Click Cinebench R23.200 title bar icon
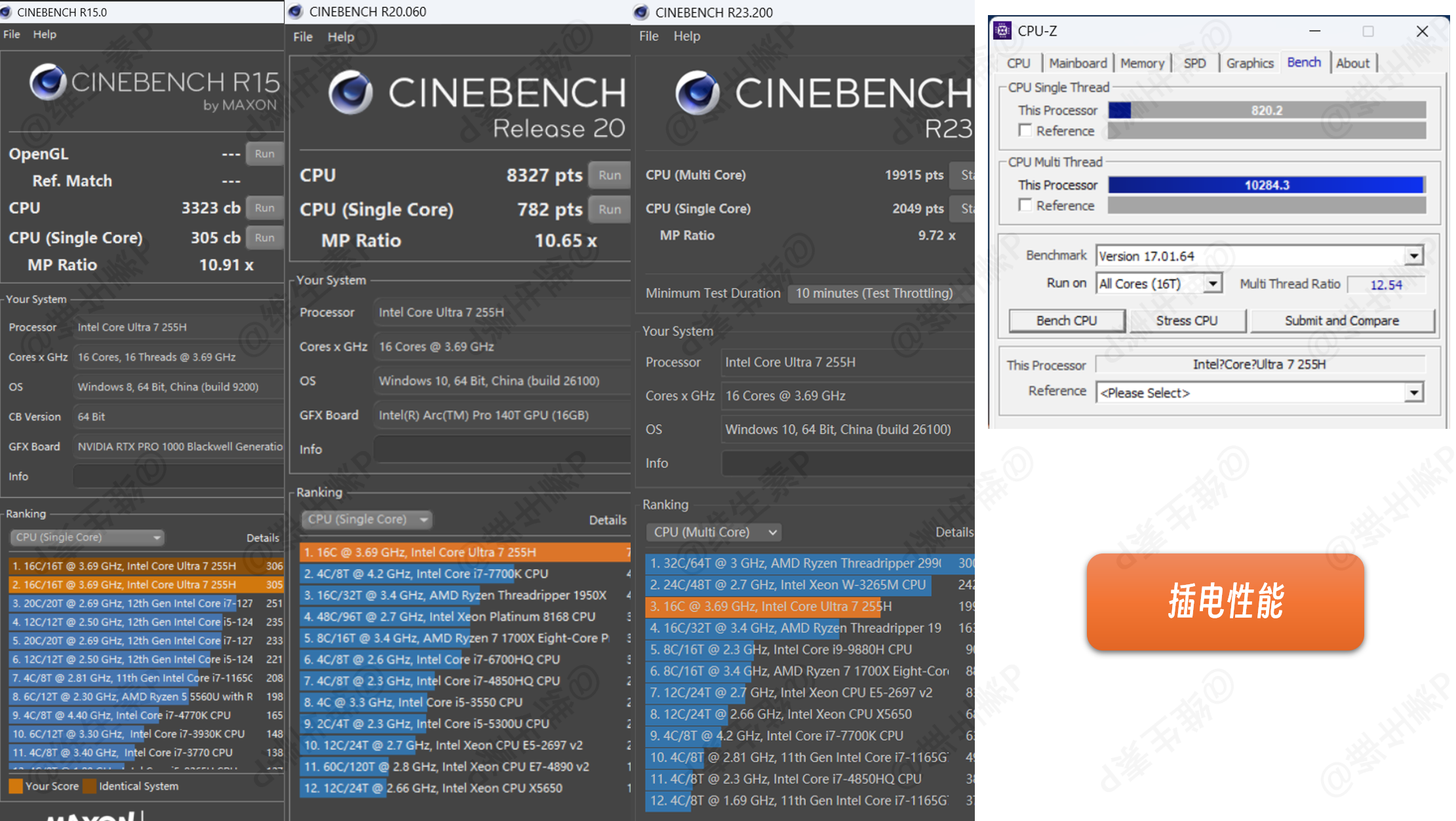This screenshot has height=821, width=1456. 642,12
